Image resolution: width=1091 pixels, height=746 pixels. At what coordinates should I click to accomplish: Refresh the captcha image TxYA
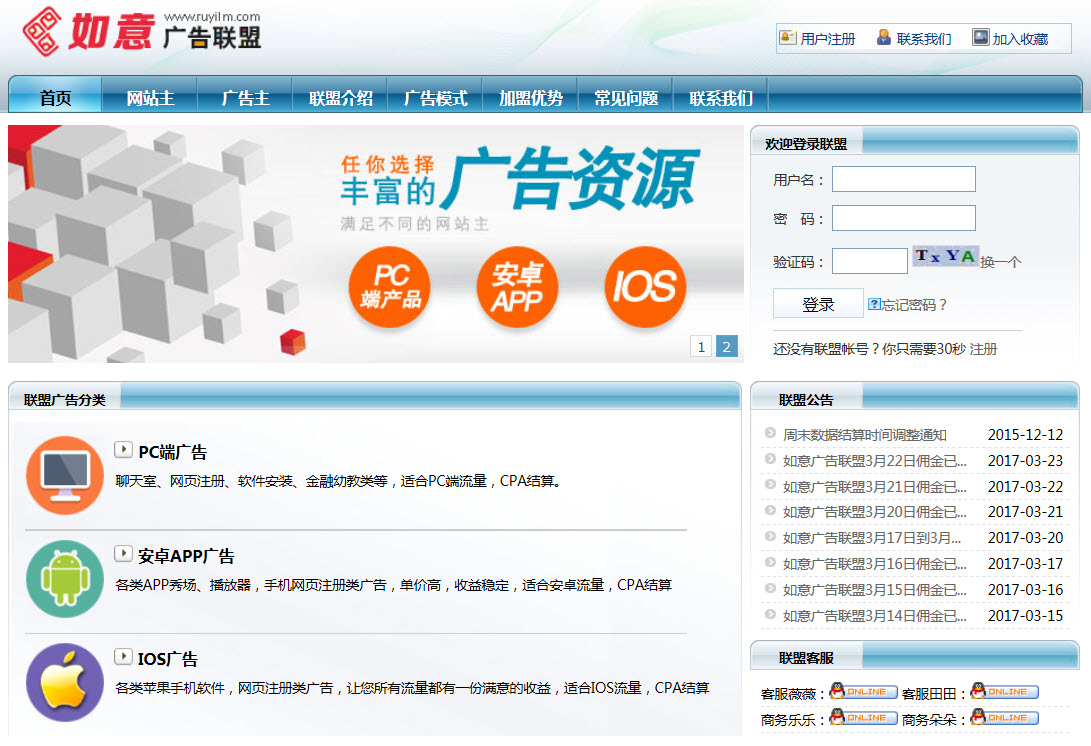point(945,257)
